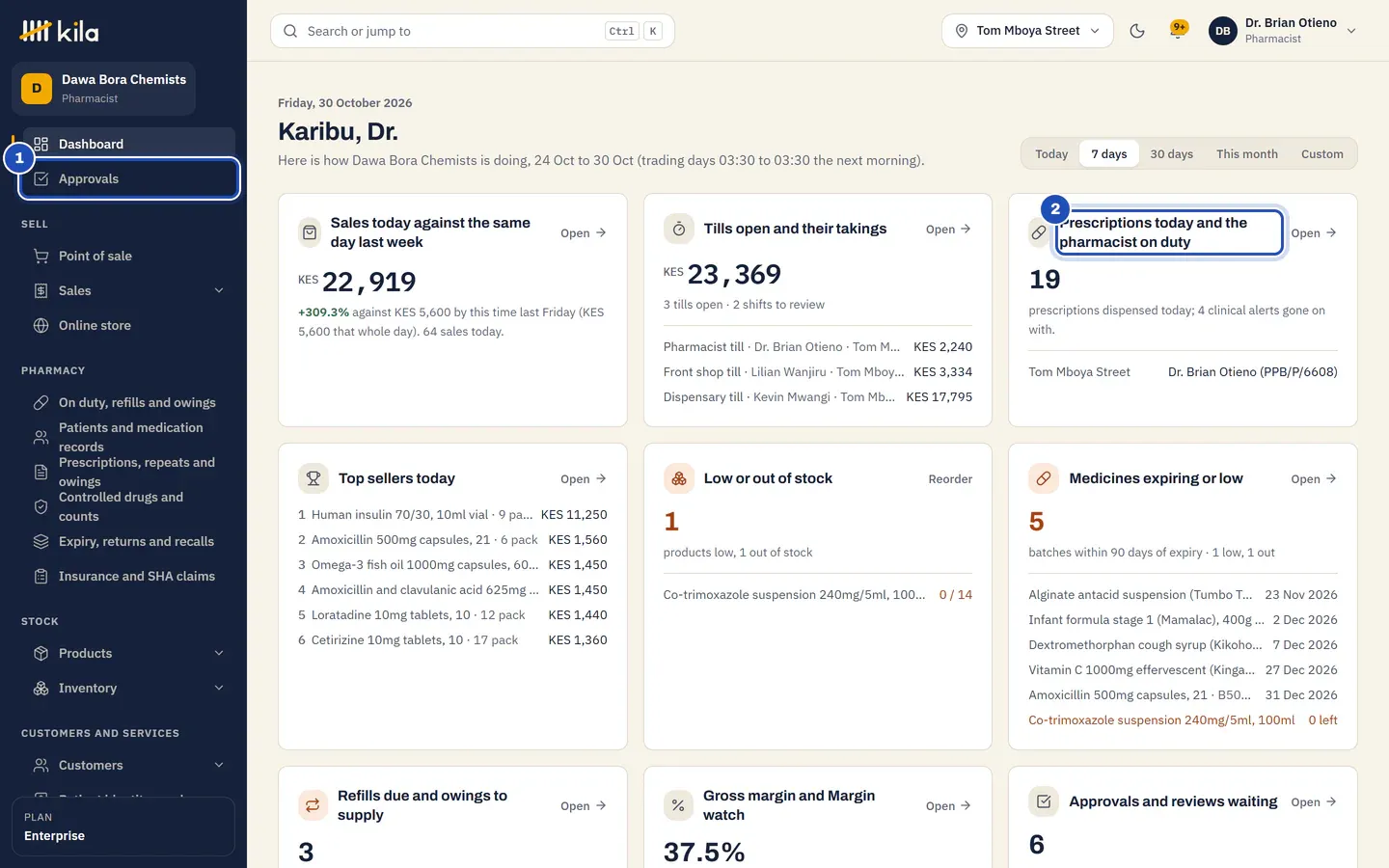Click the Medicines expiring pill icon

pos(1044,478)
